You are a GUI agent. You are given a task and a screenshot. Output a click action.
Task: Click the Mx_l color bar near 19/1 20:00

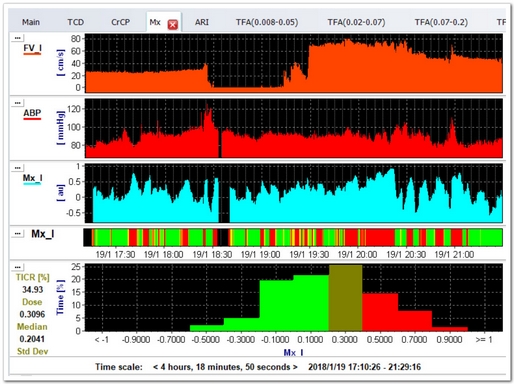[357, 238]
